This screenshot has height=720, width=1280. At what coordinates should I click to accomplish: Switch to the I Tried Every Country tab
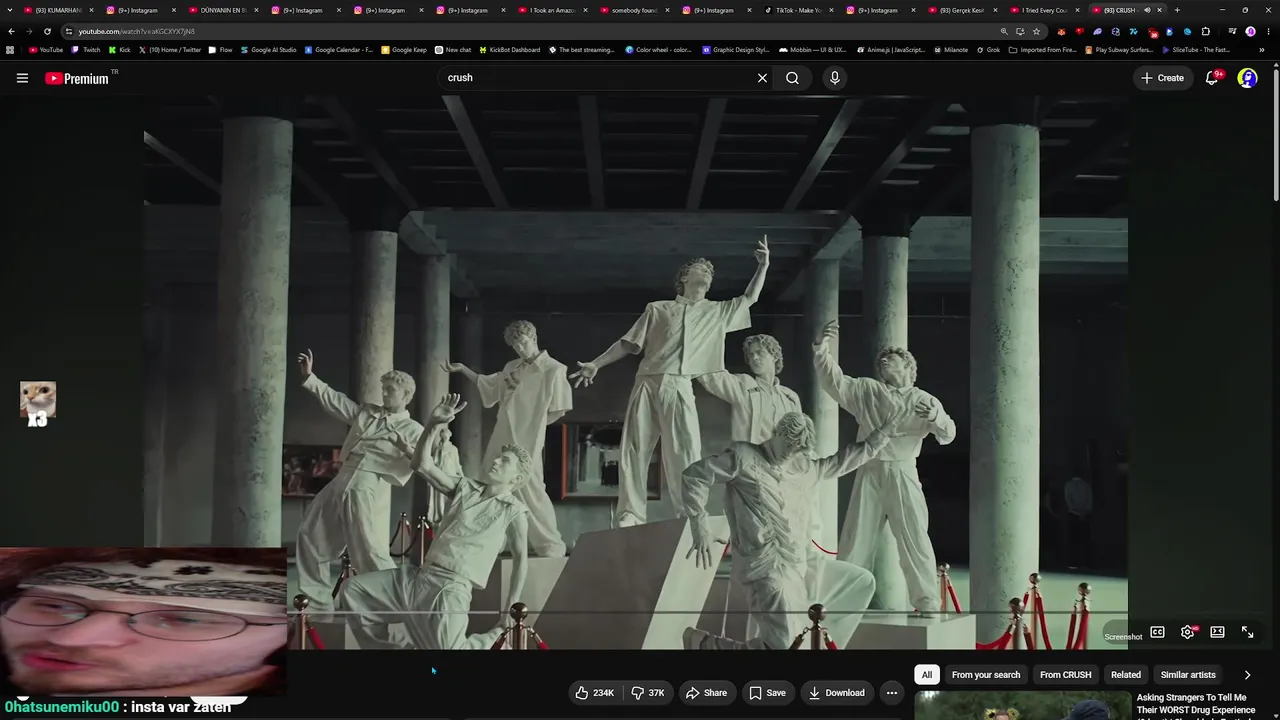pos(1047,10)
